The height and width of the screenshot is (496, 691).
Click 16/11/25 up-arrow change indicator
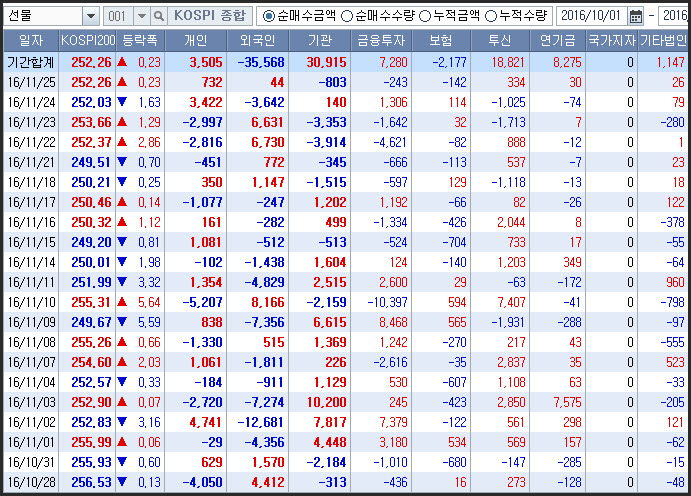tap(122, 81)
